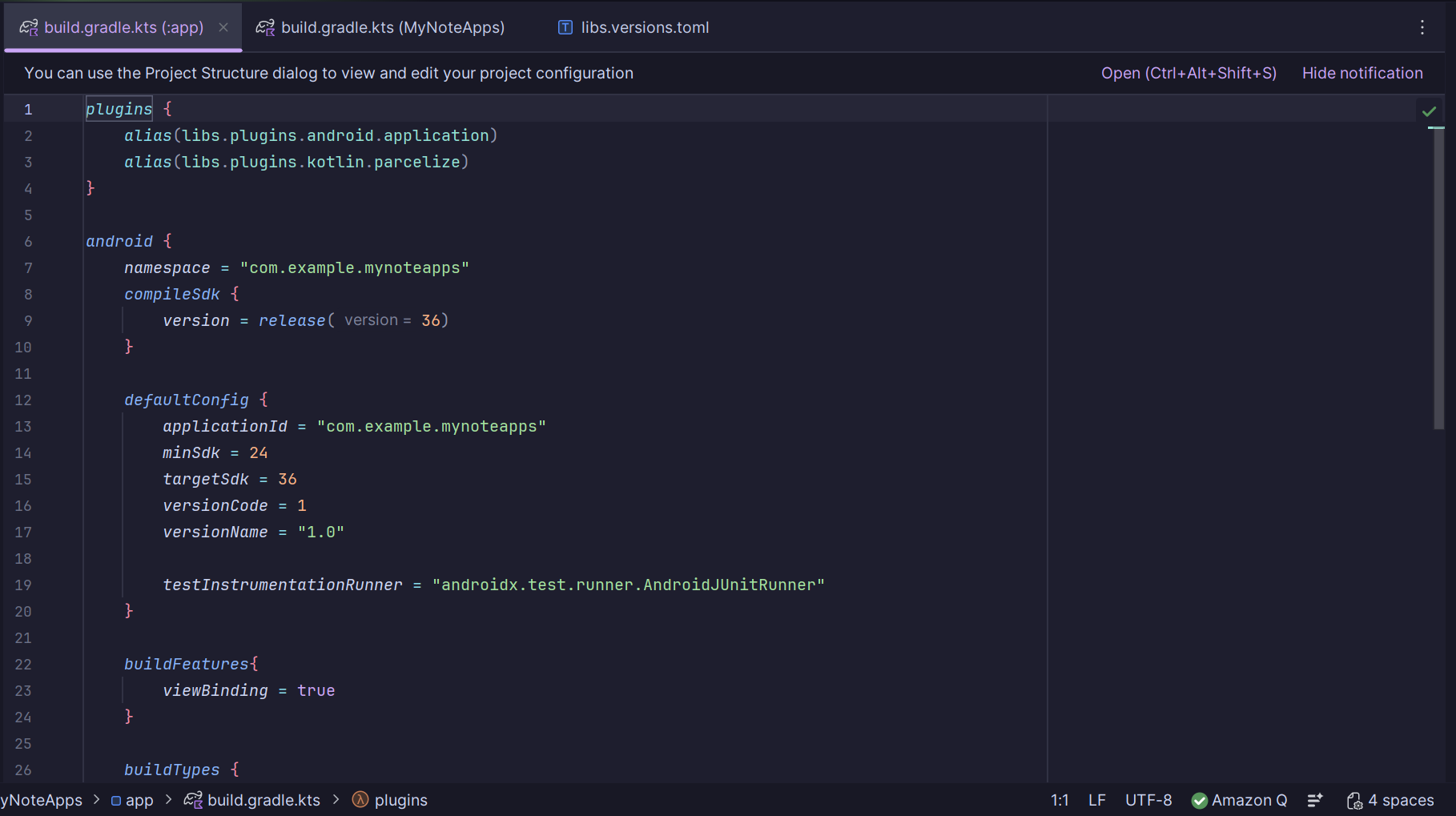
Task: Open the 4 spaces indentation popup
Action: [1399, 800]
